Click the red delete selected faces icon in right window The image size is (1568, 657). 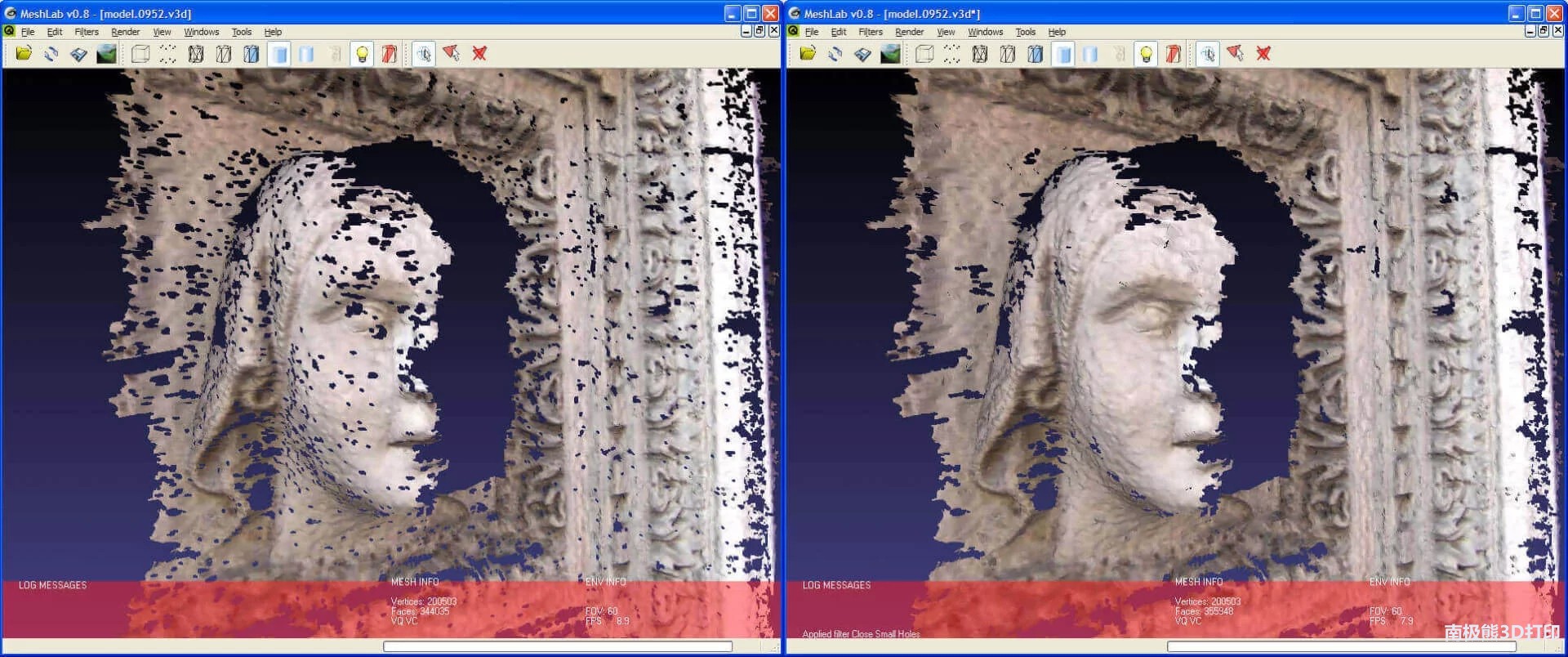tap(1263, 54)
